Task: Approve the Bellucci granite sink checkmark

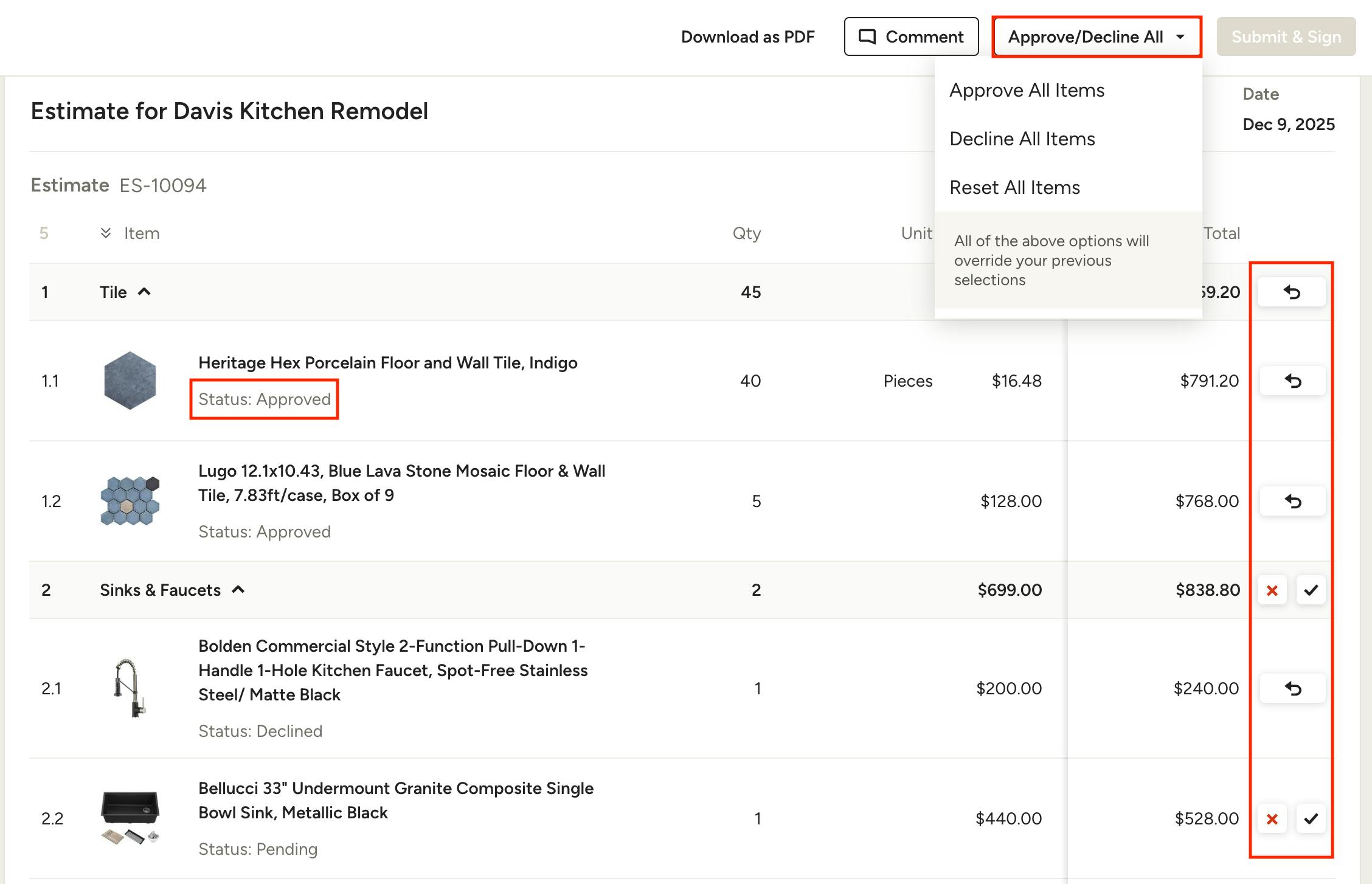Action: coord(1311,819)
